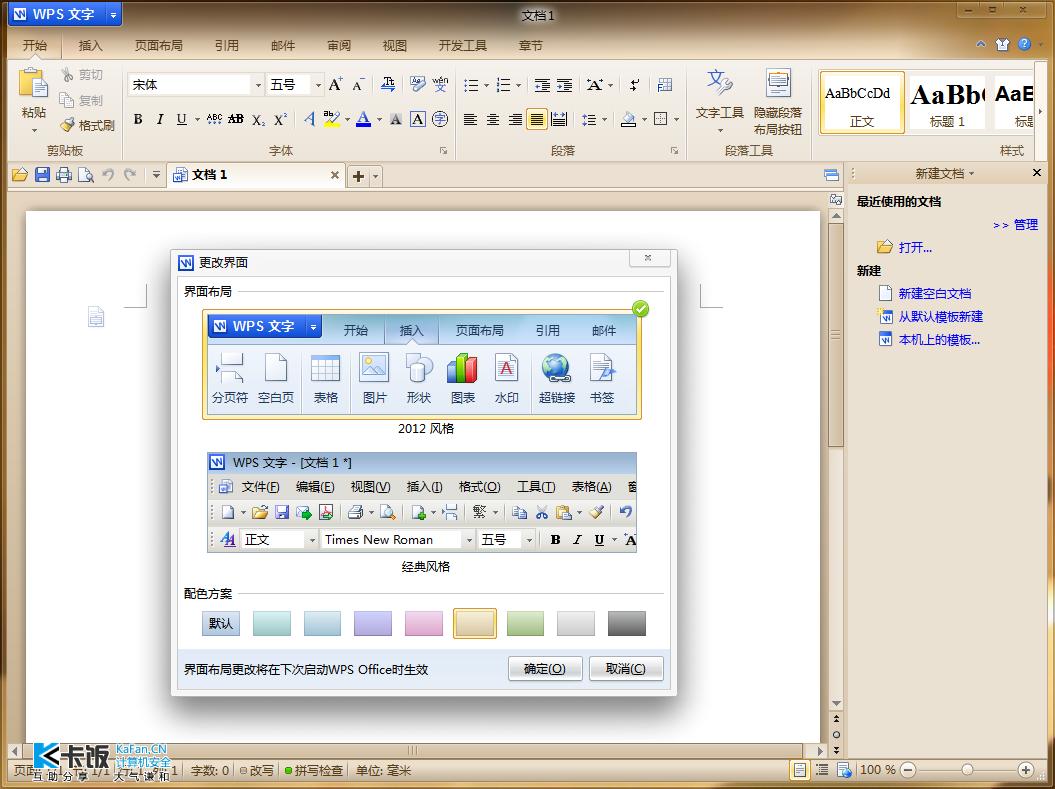Click 本机上的模板 link
Image resolution: width=1055 pixels, height=789 pixels.
click(939, 340)
